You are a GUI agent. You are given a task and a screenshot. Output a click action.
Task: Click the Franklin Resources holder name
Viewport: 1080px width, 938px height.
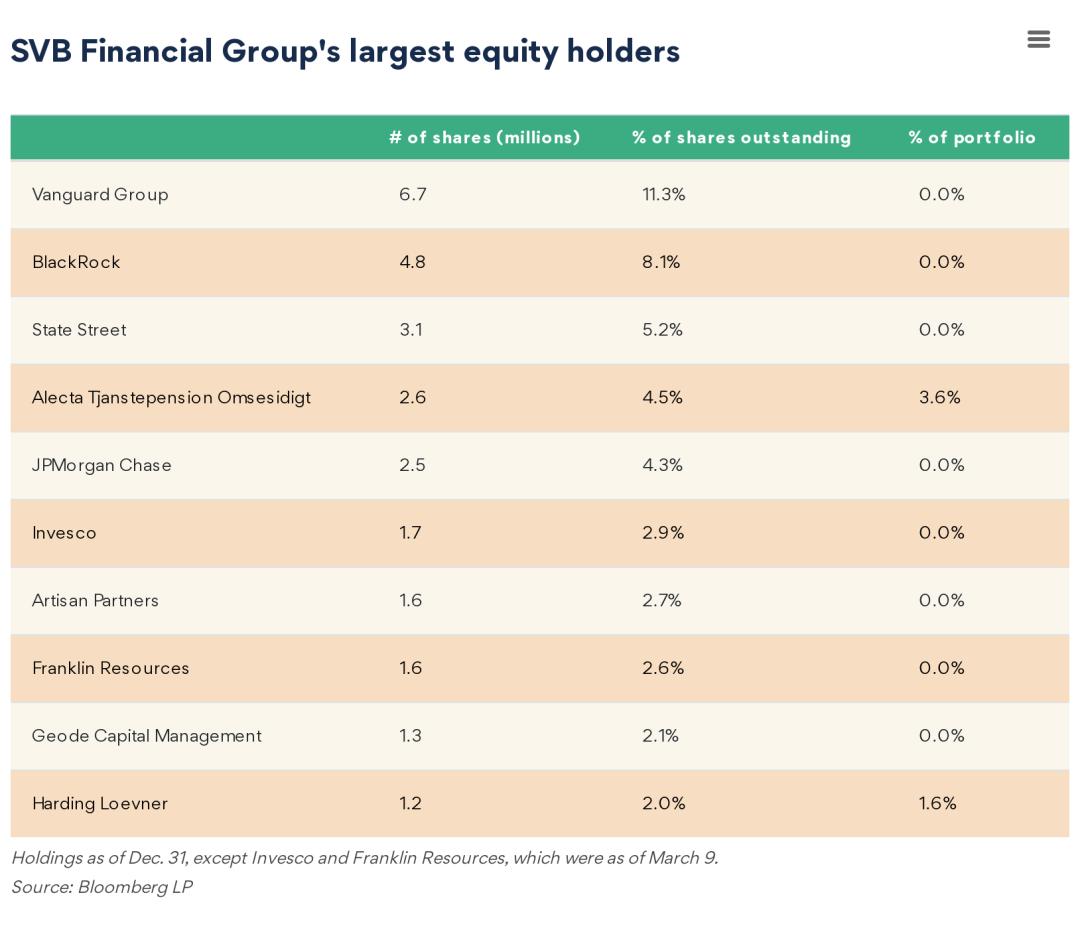110,669
